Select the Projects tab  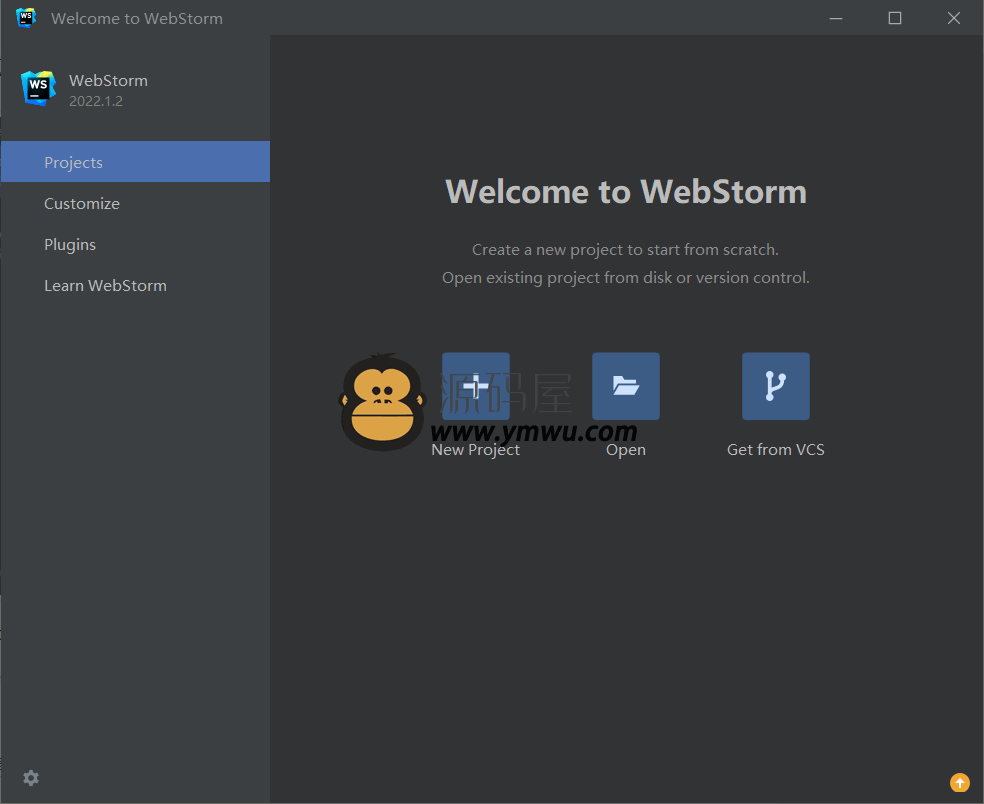(x=136, y=162)
